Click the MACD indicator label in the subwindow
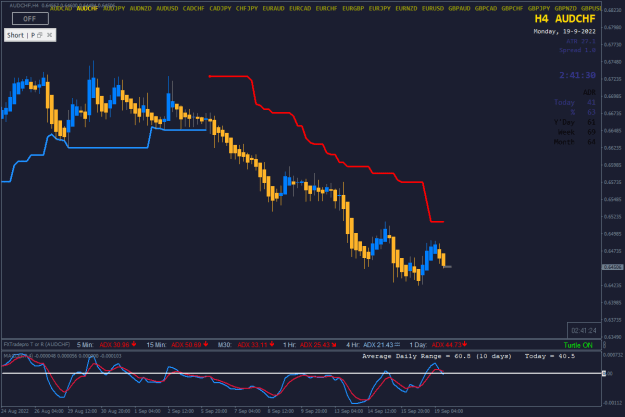Screen dimensions: 625x417 tap(62, 356)
